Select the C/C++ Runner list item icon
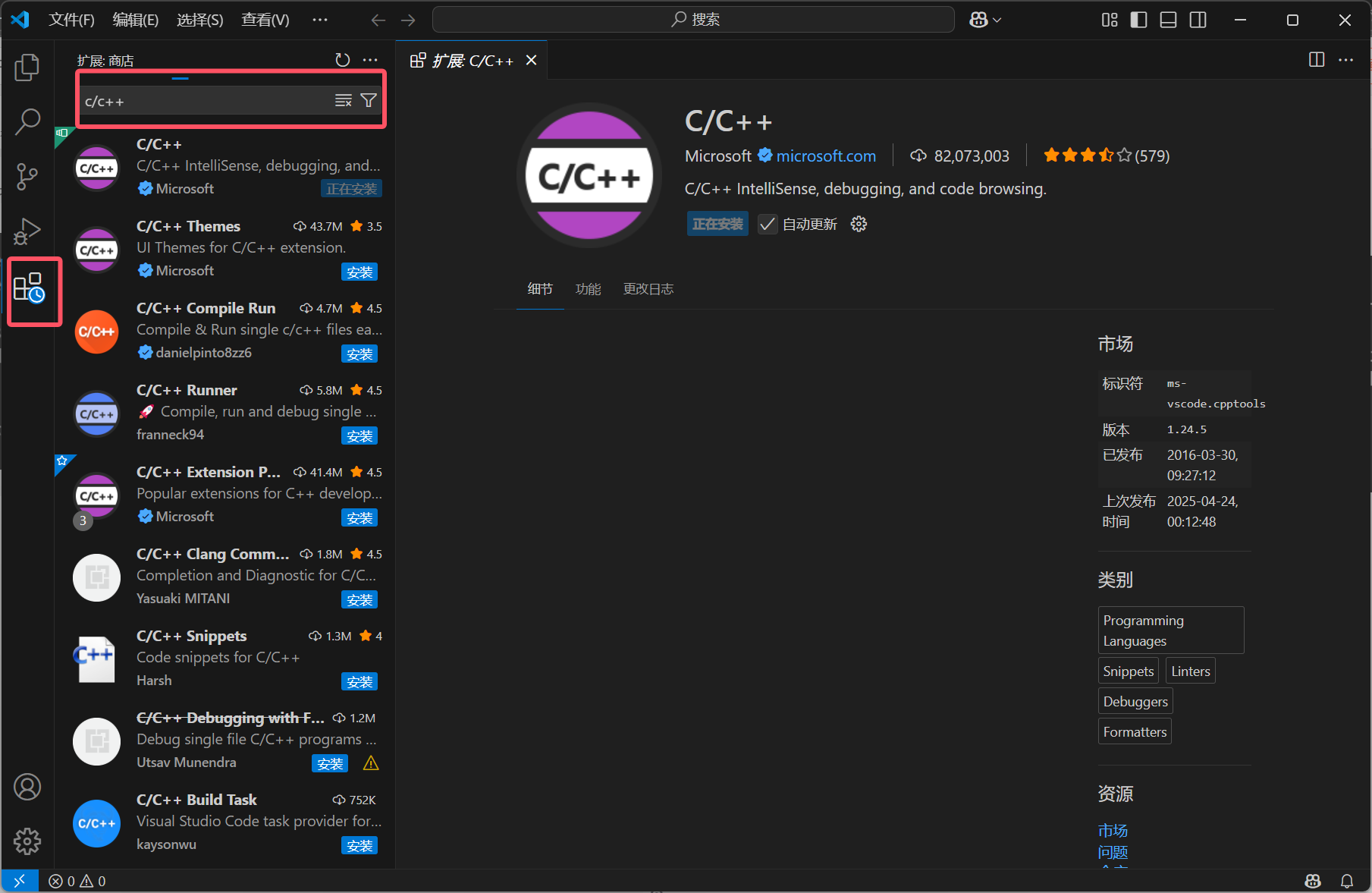This screenshot has width=1372, height=893. (97, 413)
